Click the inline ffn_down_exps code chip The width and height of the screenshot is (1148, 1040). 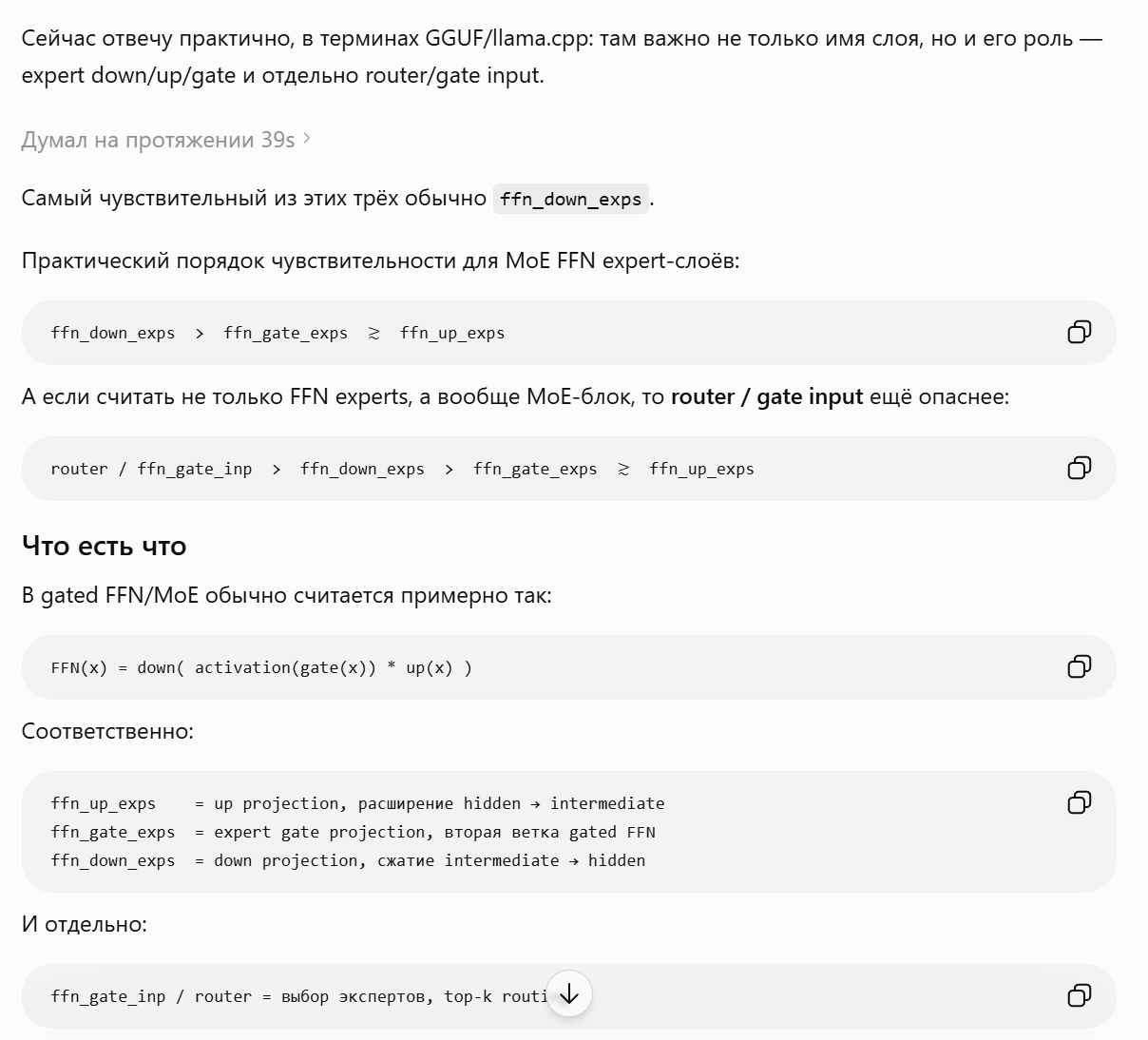click(x=570, y=199)
